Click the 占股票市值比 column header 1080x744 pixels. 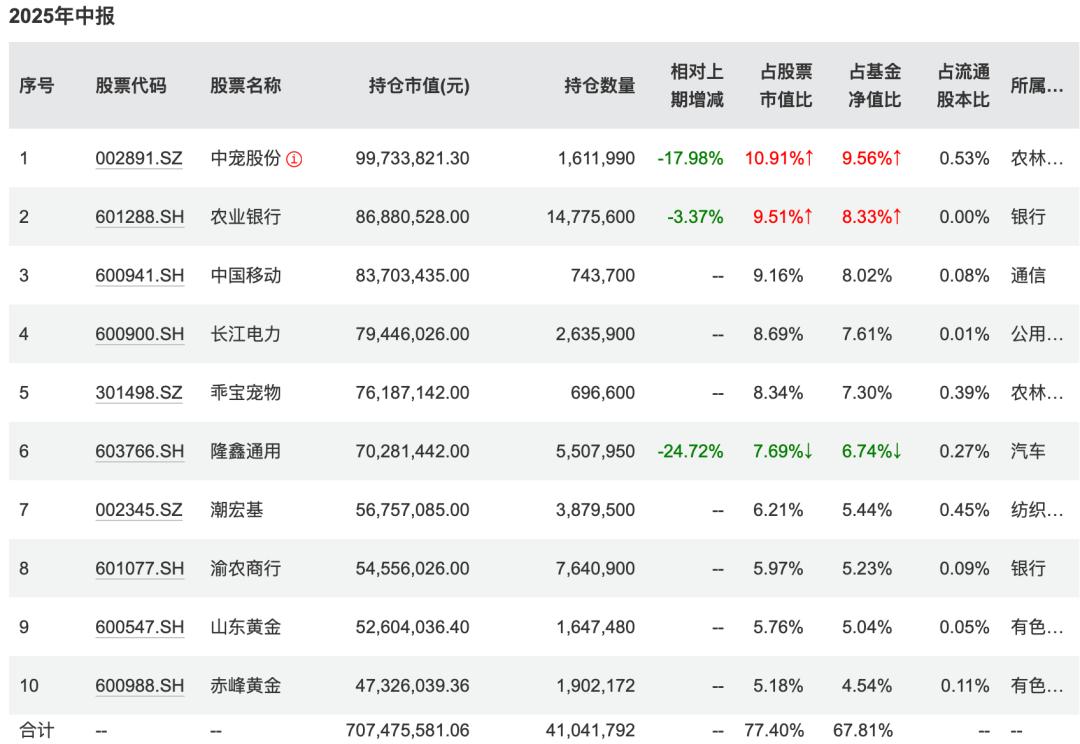(786, 85)
